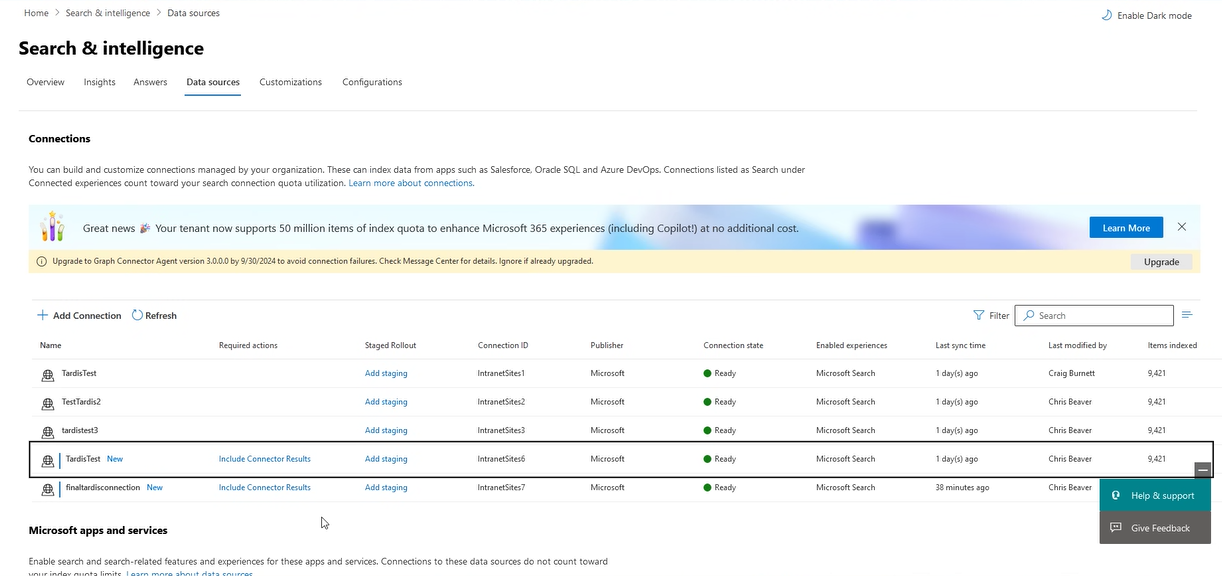Open Learn more about connections link
1222x576 pixels.
click(410, 183)
